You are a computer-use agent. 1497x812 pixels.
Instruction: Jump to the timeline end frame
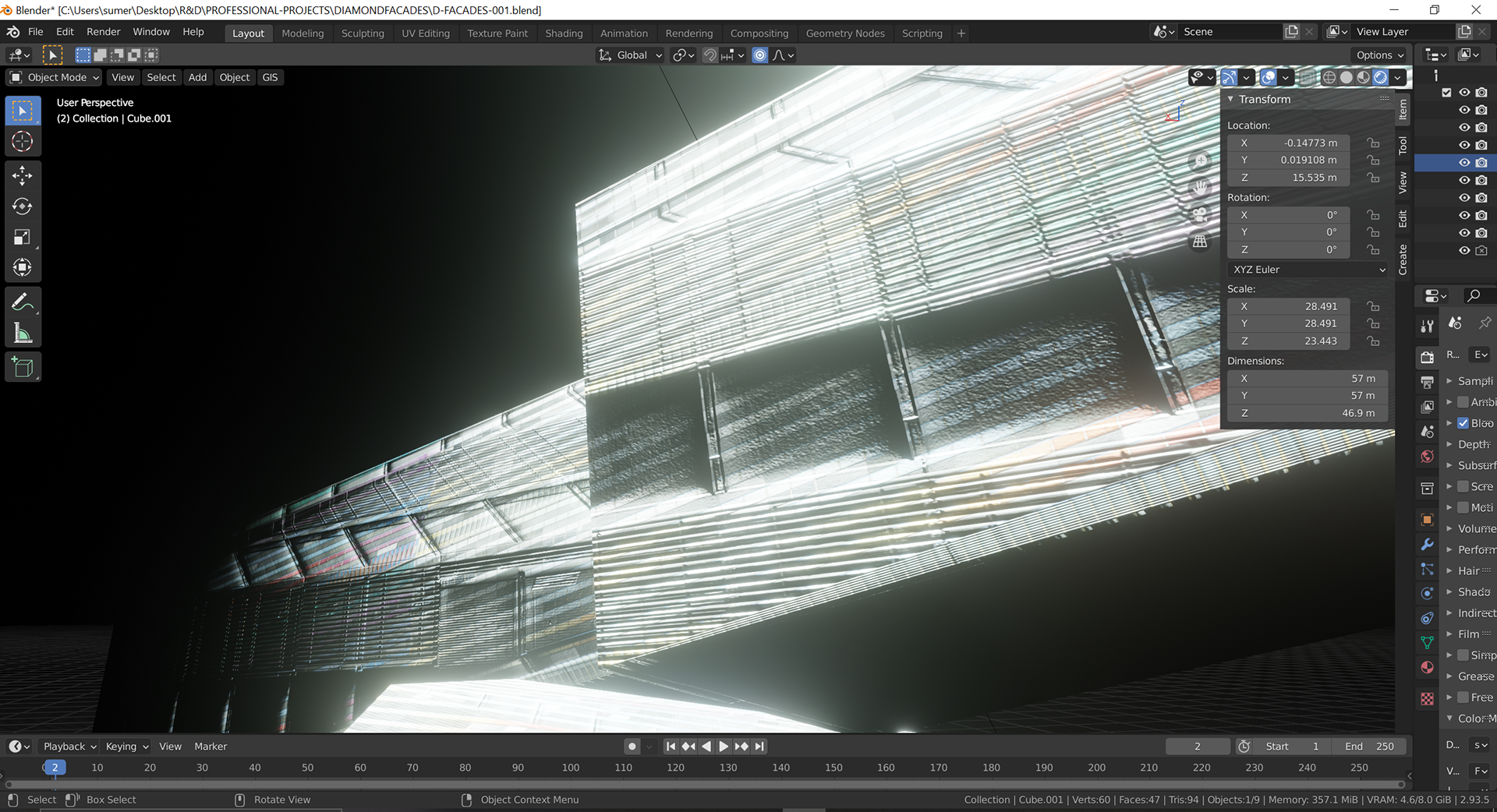[x=759, y=747]
